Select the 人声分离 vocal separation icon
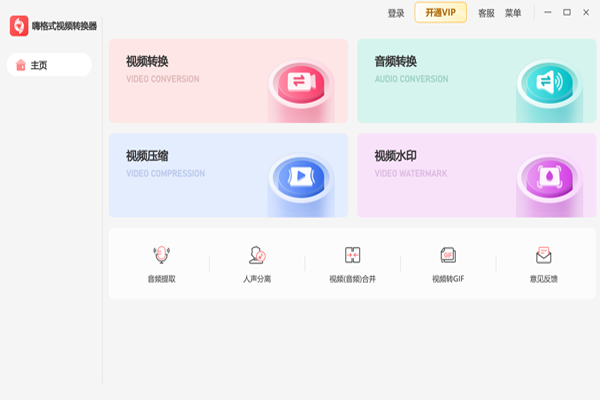 257,255
